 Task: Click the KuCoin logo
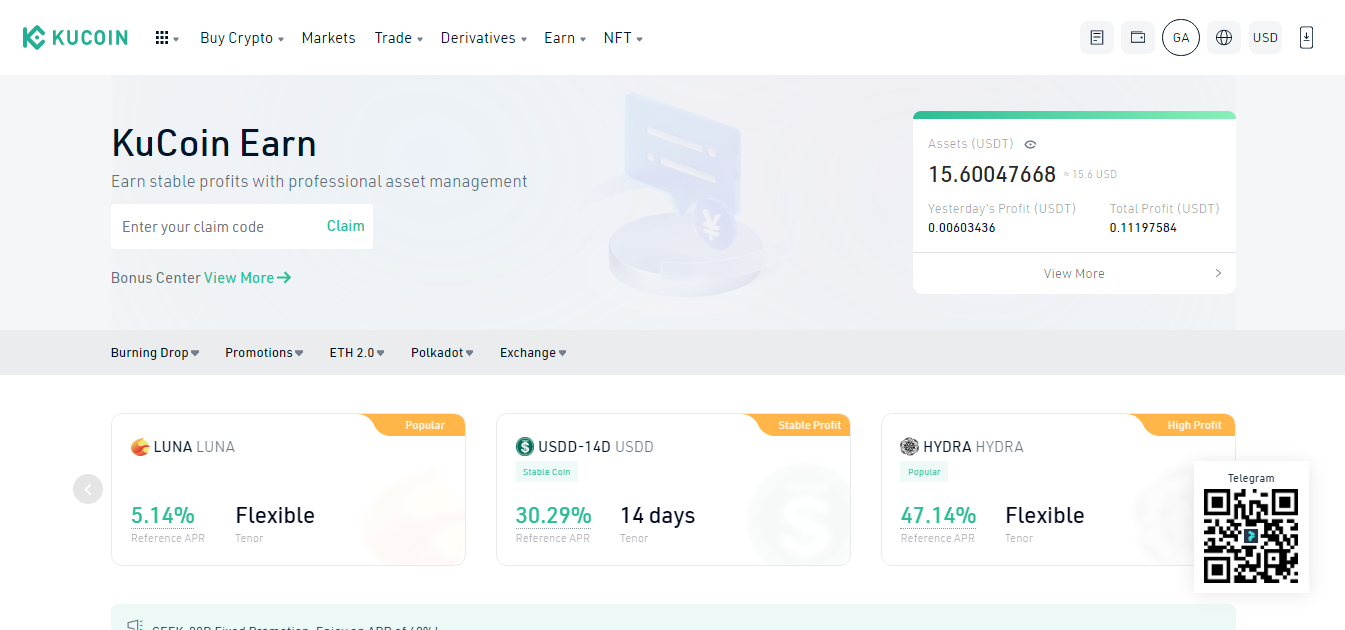(75, 37)
